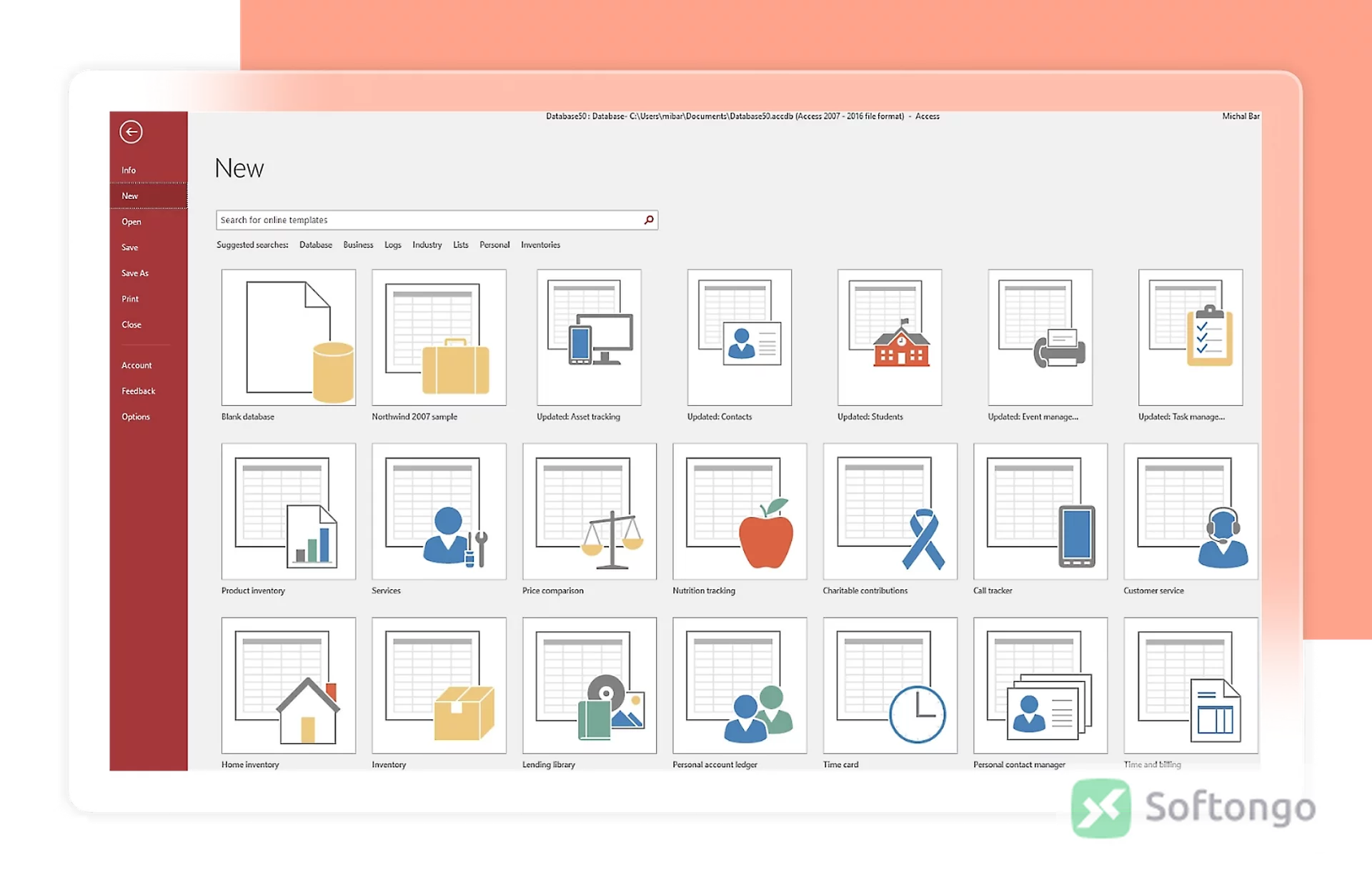Click the Logs suggested search
Viewport: 1372px width, 880px height.
coord(393,244)
